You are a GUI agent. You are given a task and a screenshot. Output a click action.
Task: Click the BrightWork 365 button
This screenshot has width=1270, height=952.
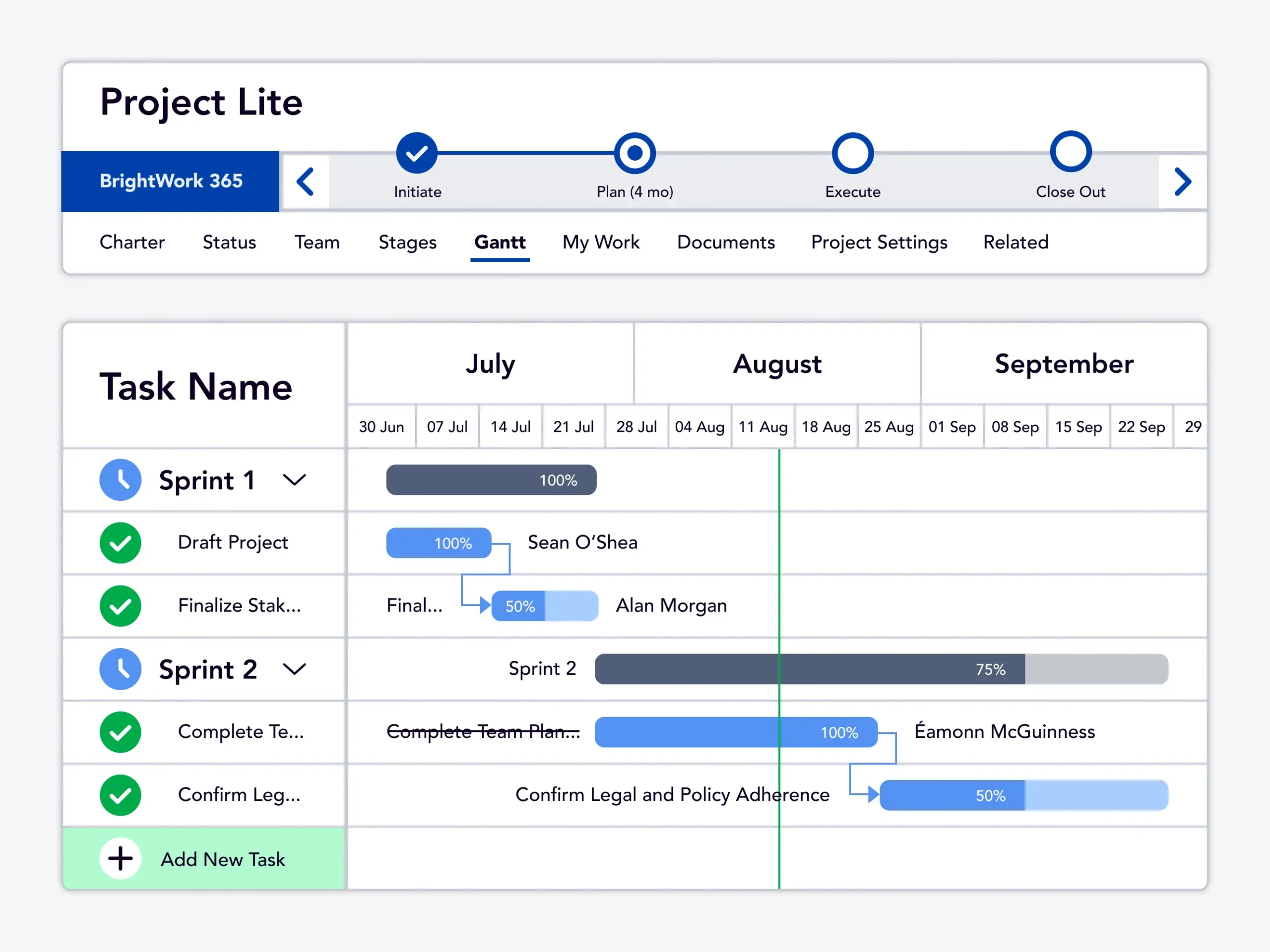click(171, 181)
